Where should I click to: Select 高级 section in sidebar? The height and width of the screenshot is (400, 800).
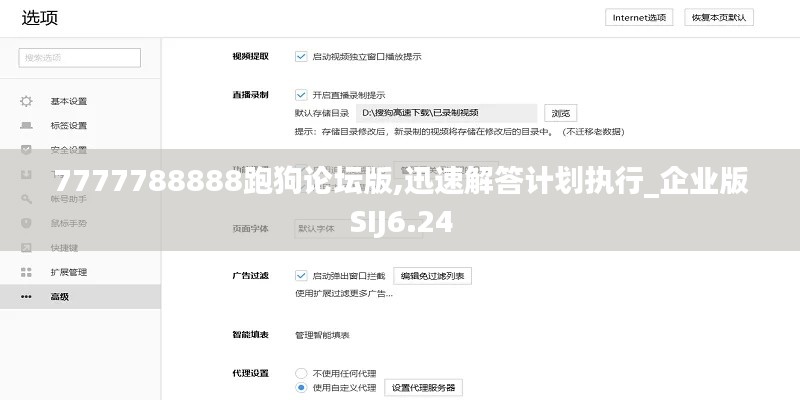click(80, 296)
